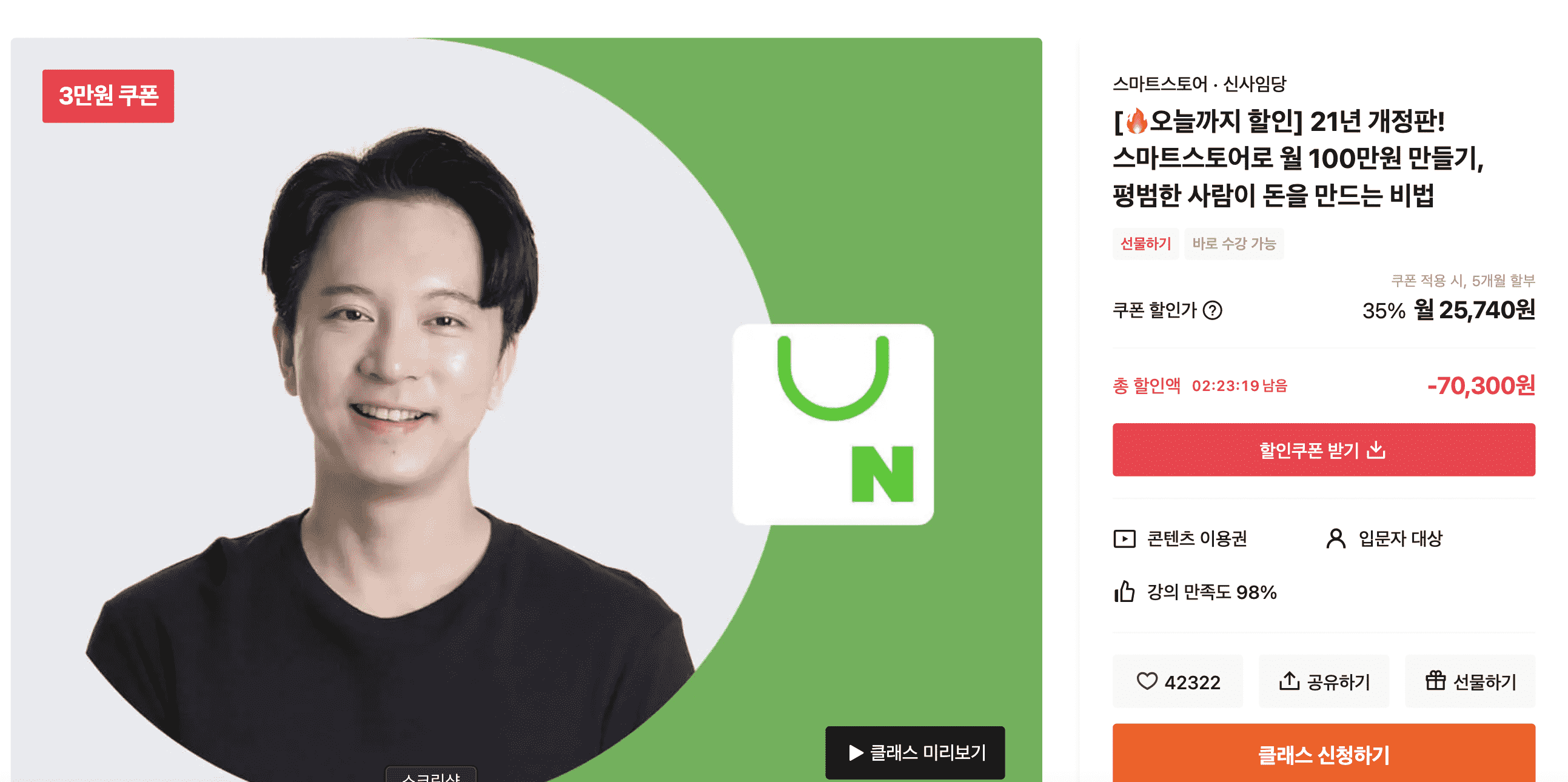Click the beginner person icon
The height and width of the screenshot is (782, 1568).
pyautogui.click(x=1336, y=538)
